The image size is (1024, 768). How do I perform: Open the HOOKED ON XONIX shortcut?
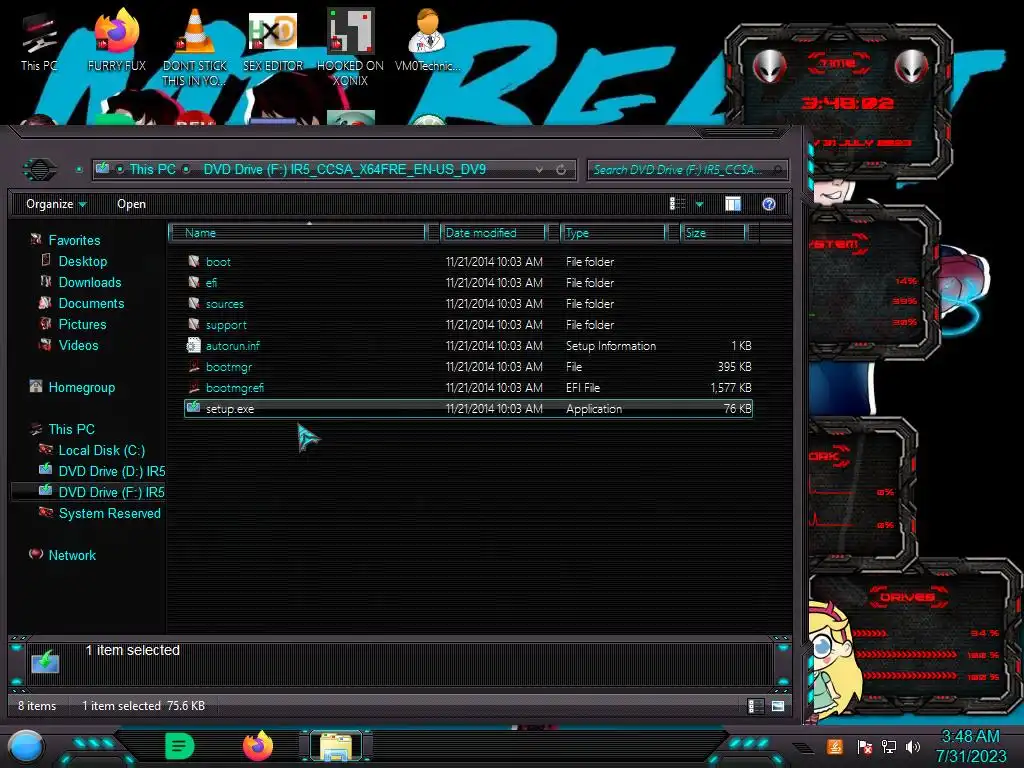(350, 47)
